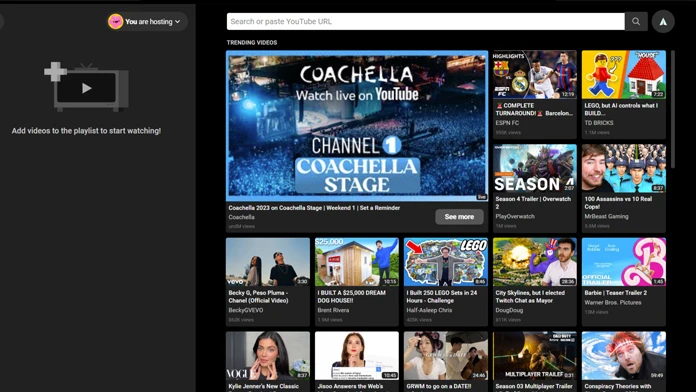Open '100 Assassins vs 10 Real Cops' thumbnail
Image resolution: width=696 pixels, height=392 pixels.
624,168
